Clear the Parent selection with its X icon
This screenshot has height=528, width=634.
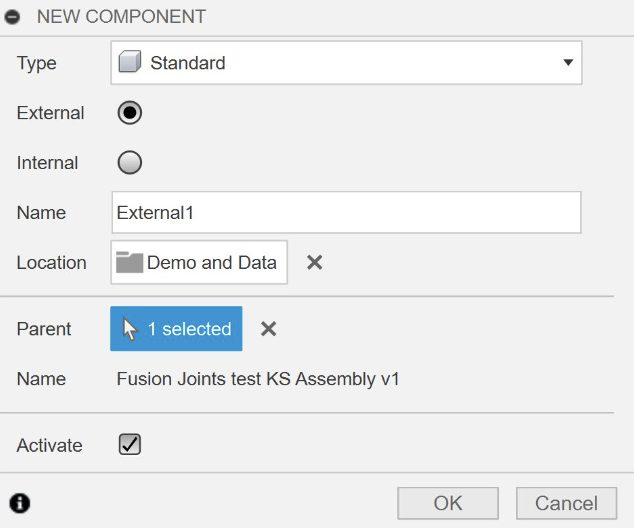(268, 329)
